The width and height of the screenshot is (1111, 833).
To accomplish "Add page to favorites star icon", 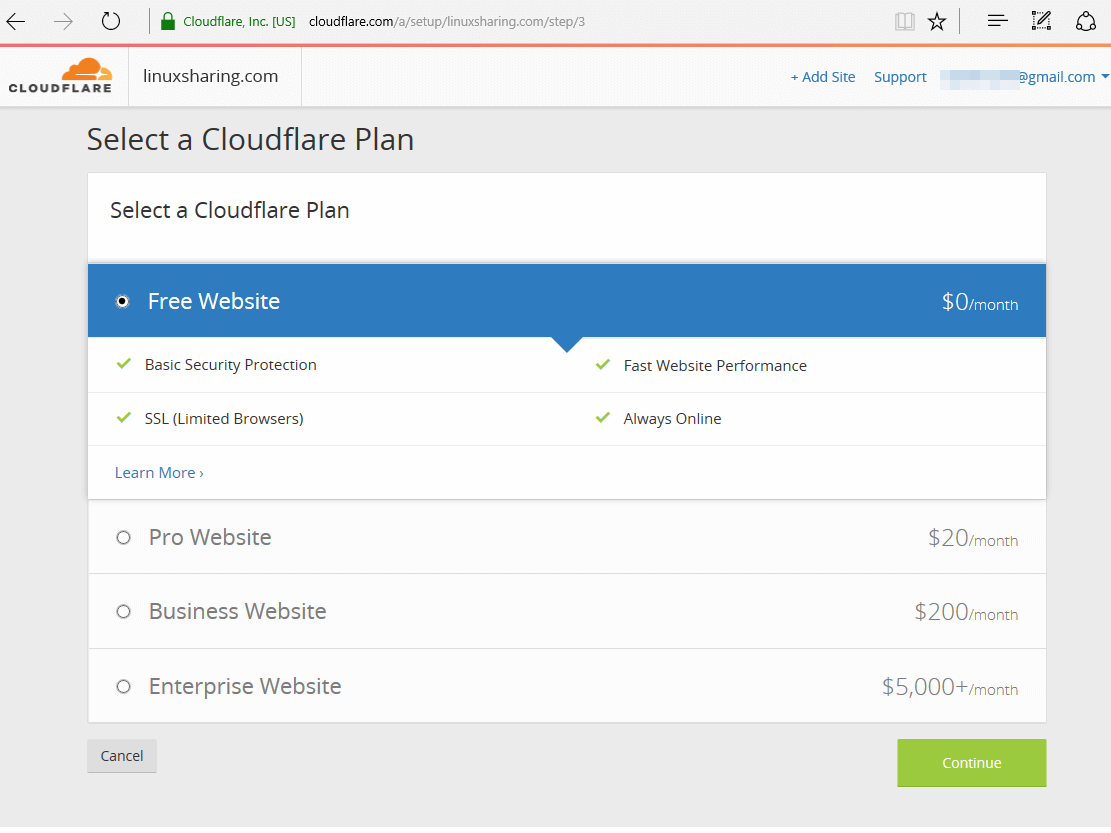I will click(x=937, y=21).
